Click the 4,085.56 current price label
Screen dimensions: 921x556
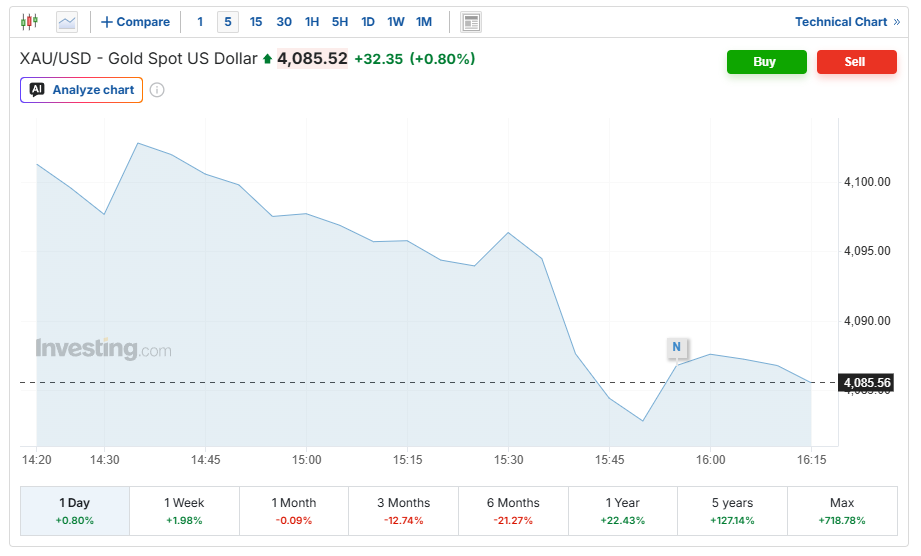[x=867, y=383]
